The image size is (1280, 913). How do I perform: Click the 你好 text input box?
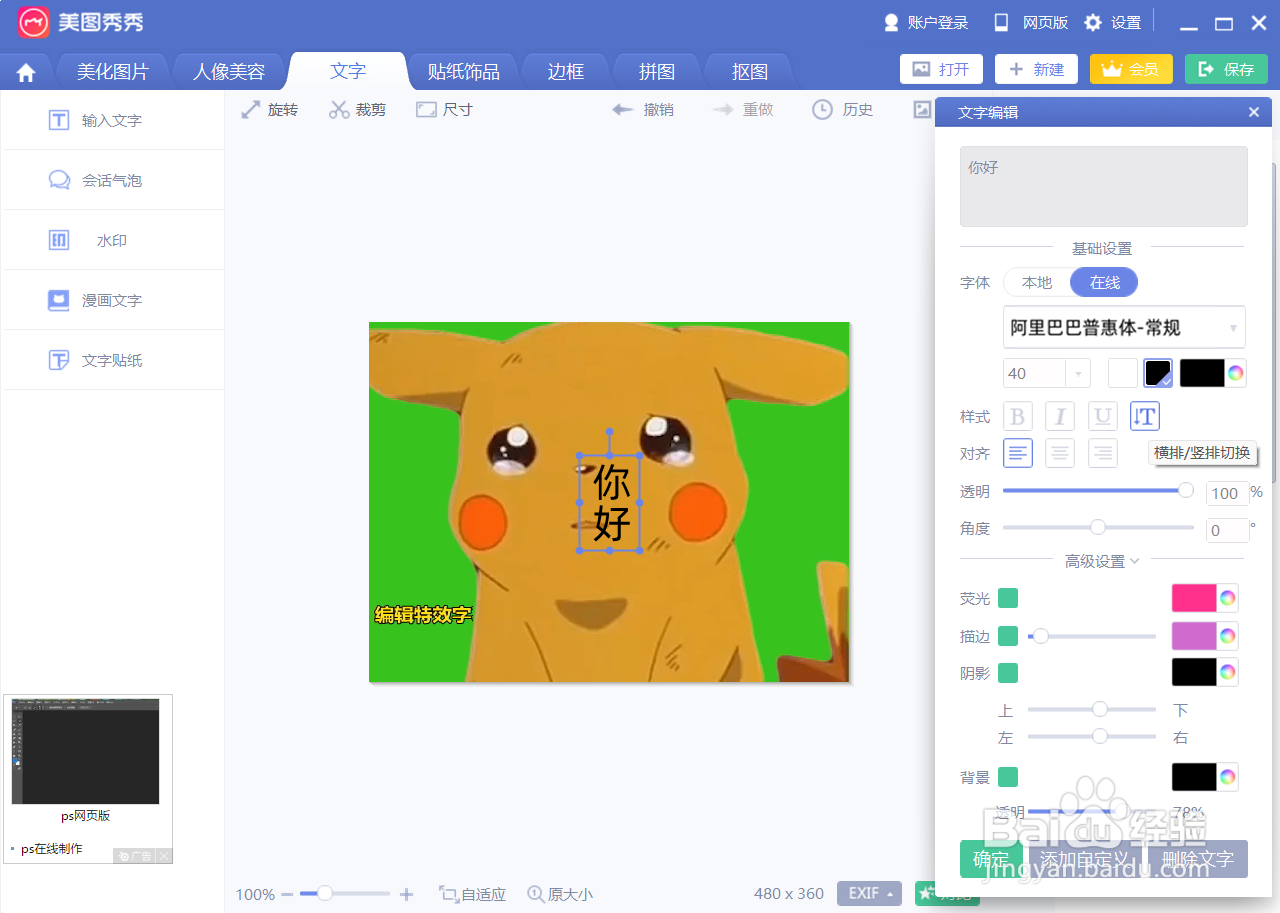tap(1104, 187)
